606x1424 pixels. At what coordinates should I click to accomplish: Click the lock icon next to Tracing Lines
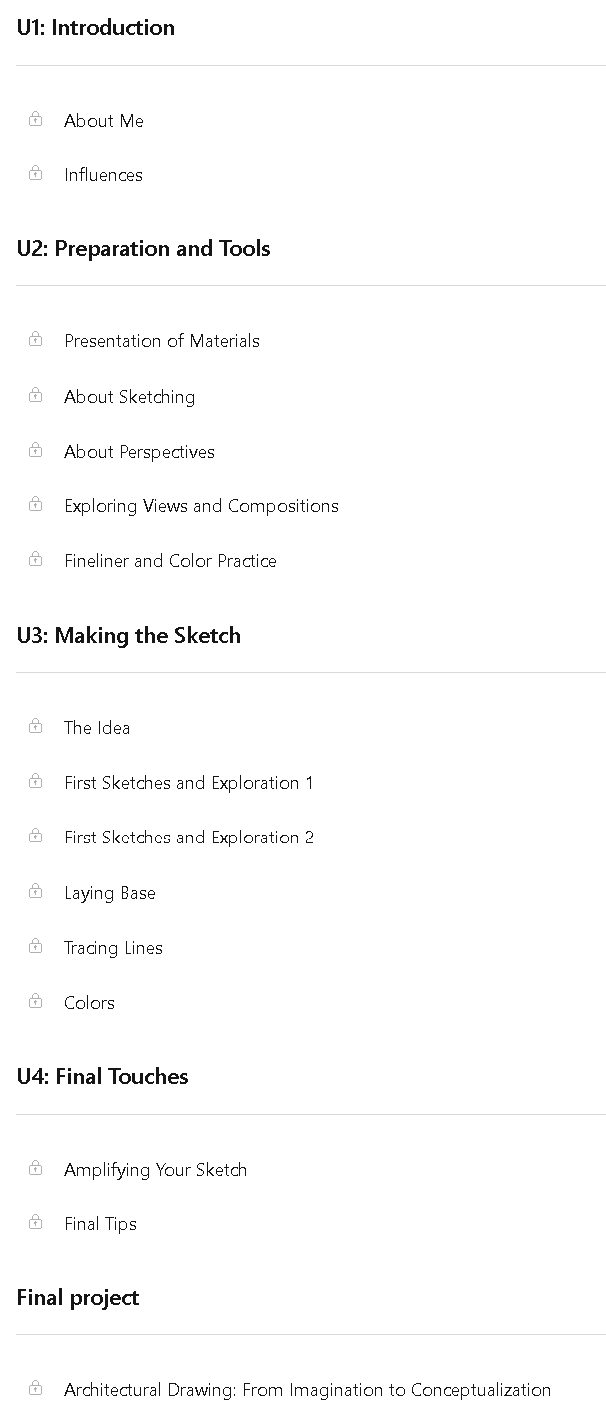pos(36,946)
